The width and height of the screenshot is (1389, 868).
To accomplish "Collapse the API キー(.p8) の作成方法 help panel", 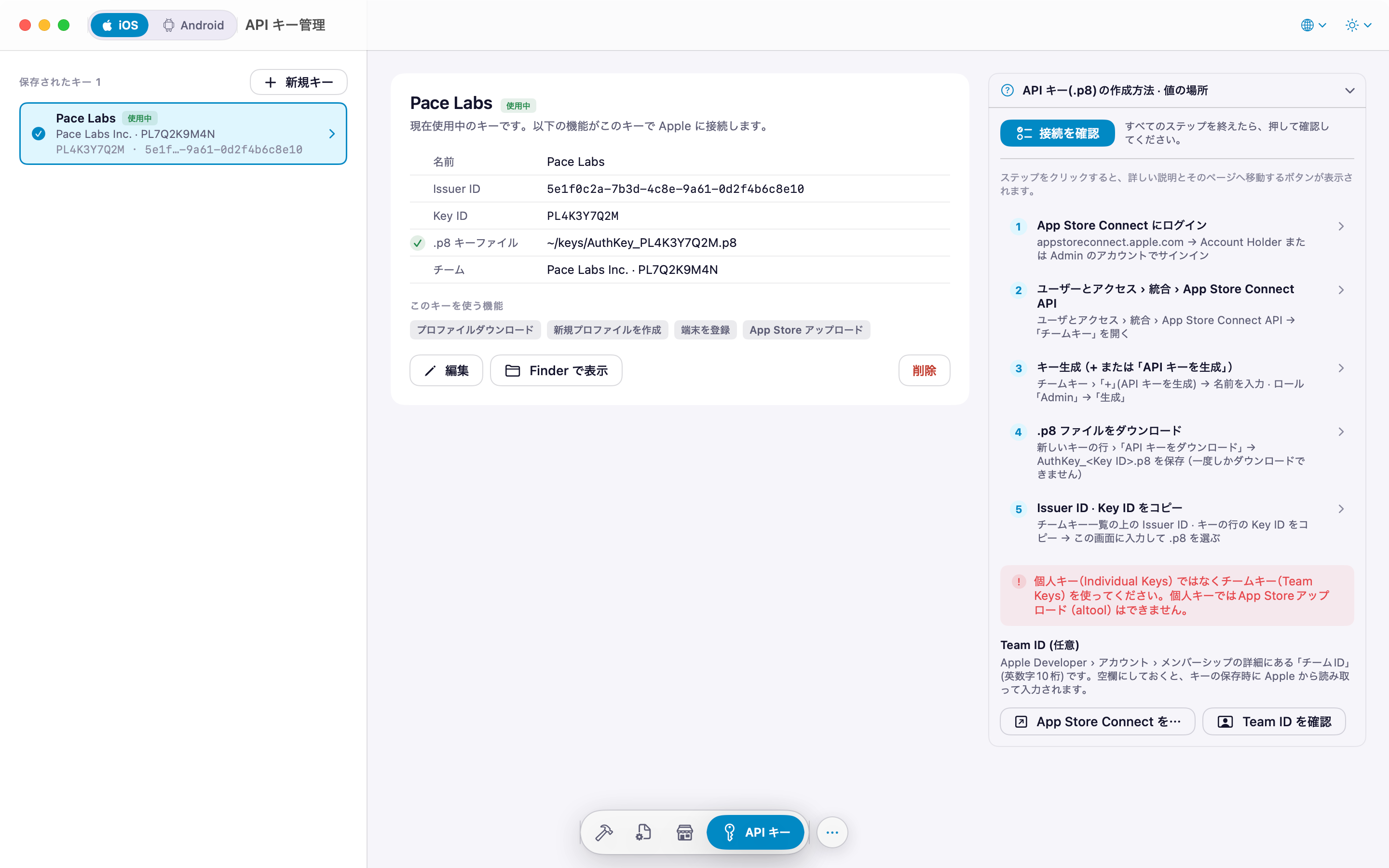I will click(x=1349, y=91).
